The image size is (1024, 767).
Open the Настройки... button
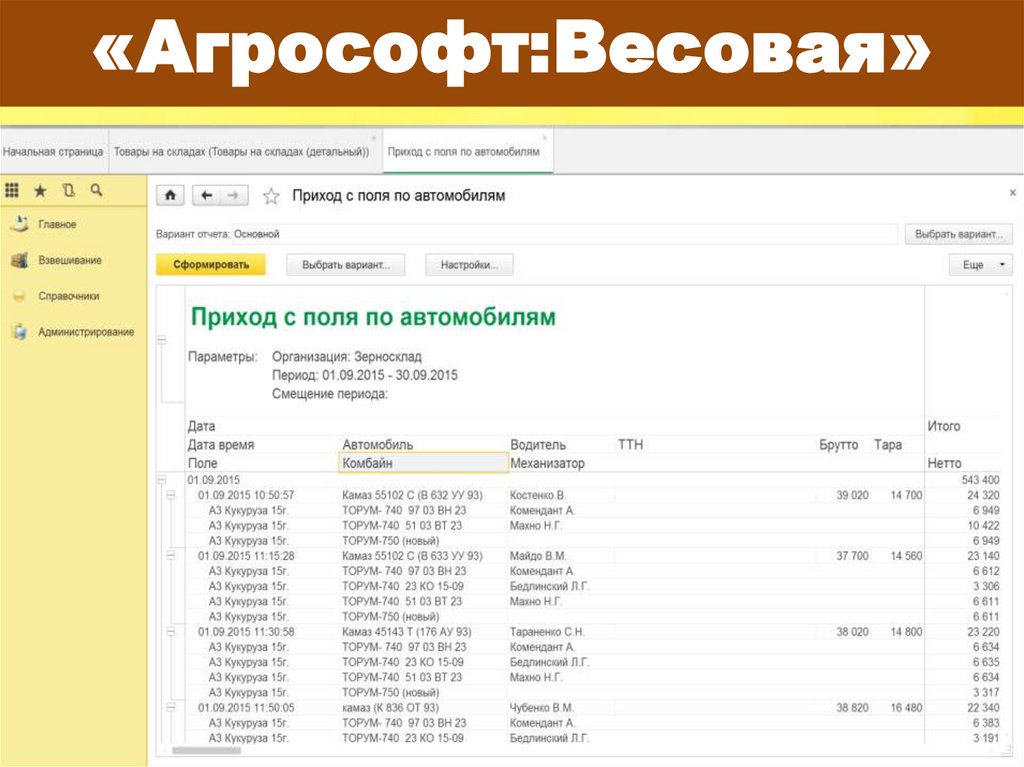[x=469, y=265]
